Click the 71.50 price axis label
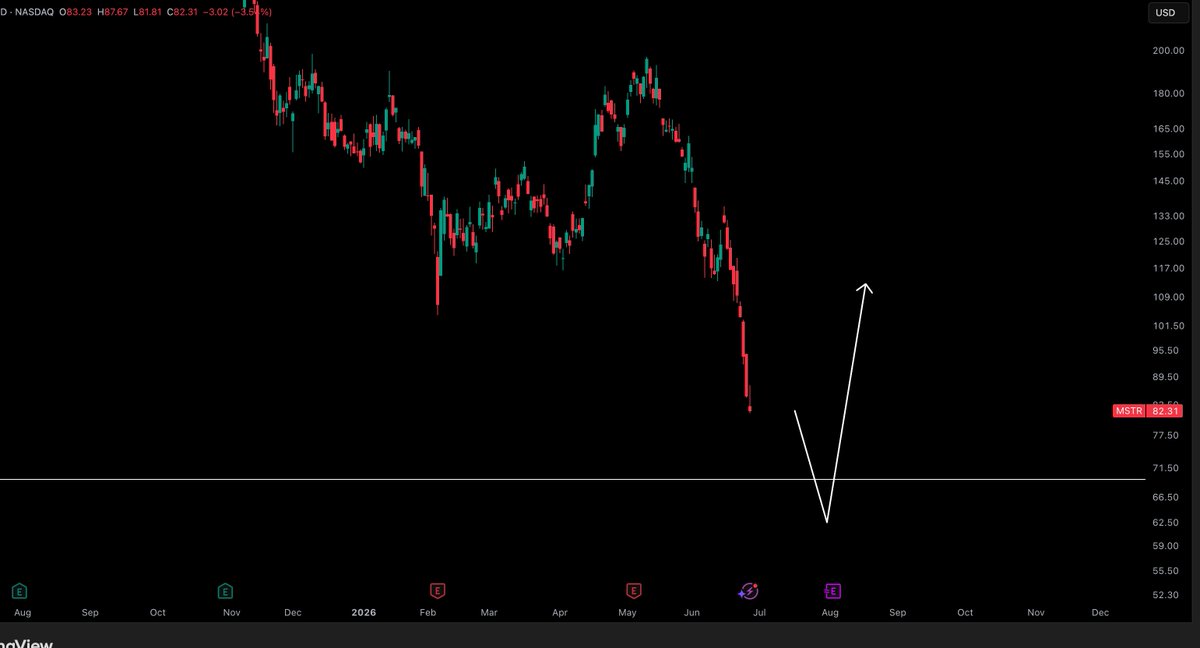The width and height of the screenshot is (1200, 648). click(1166, 469)
